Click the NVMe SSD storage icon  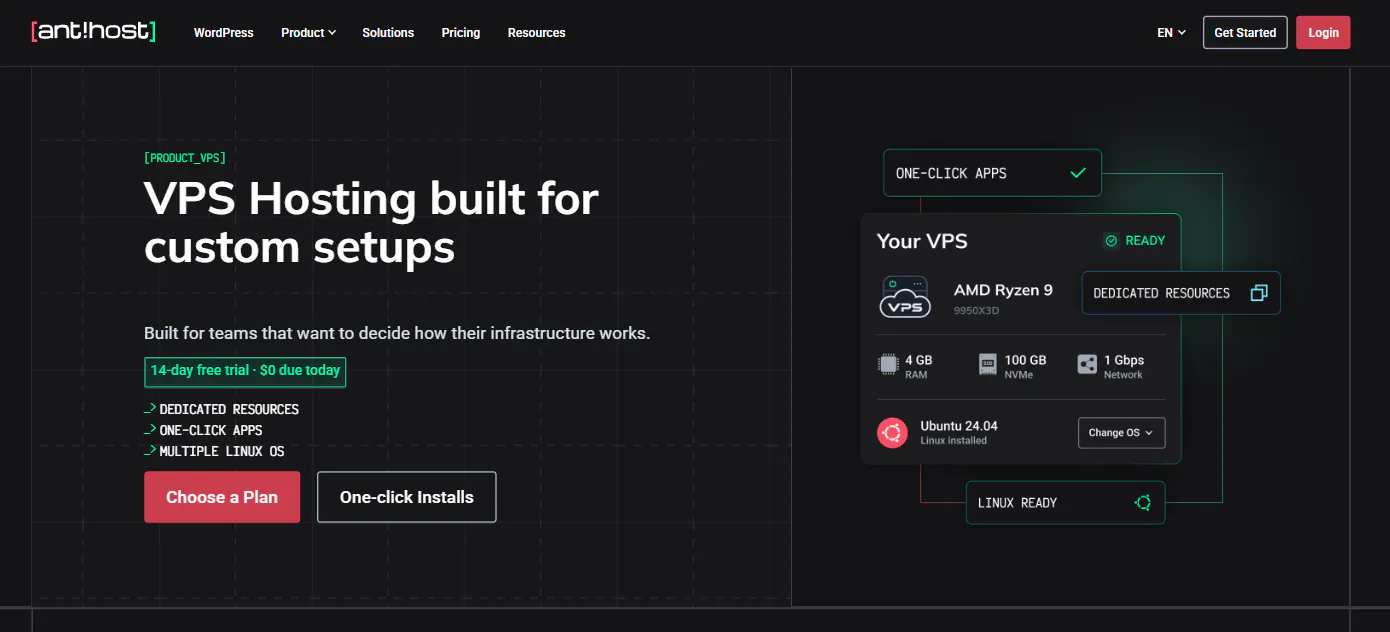click(988, 365)
